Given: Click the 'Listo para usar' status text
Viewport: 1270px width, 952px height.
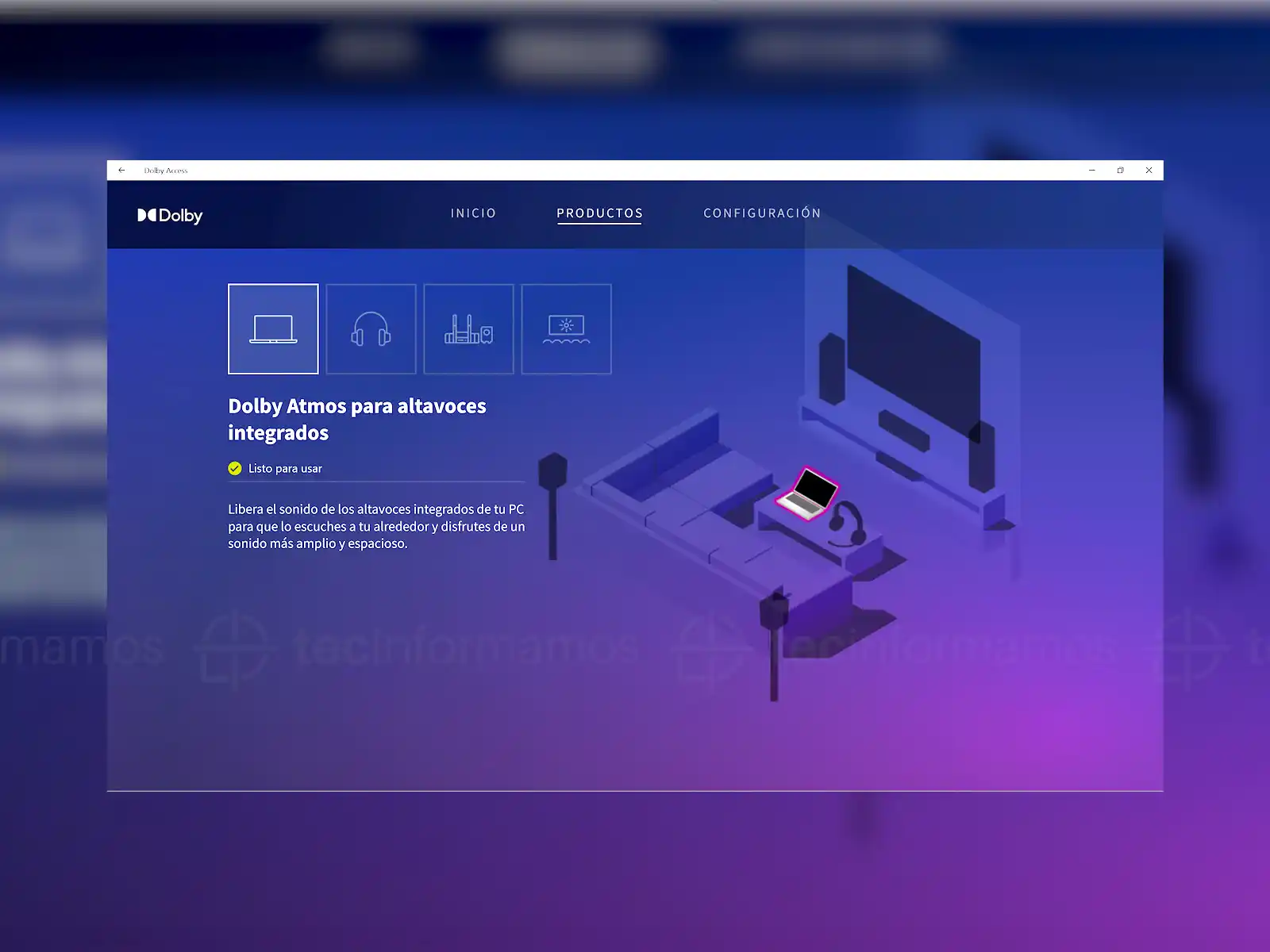Looking at the screenshot, I should (285, 469).
